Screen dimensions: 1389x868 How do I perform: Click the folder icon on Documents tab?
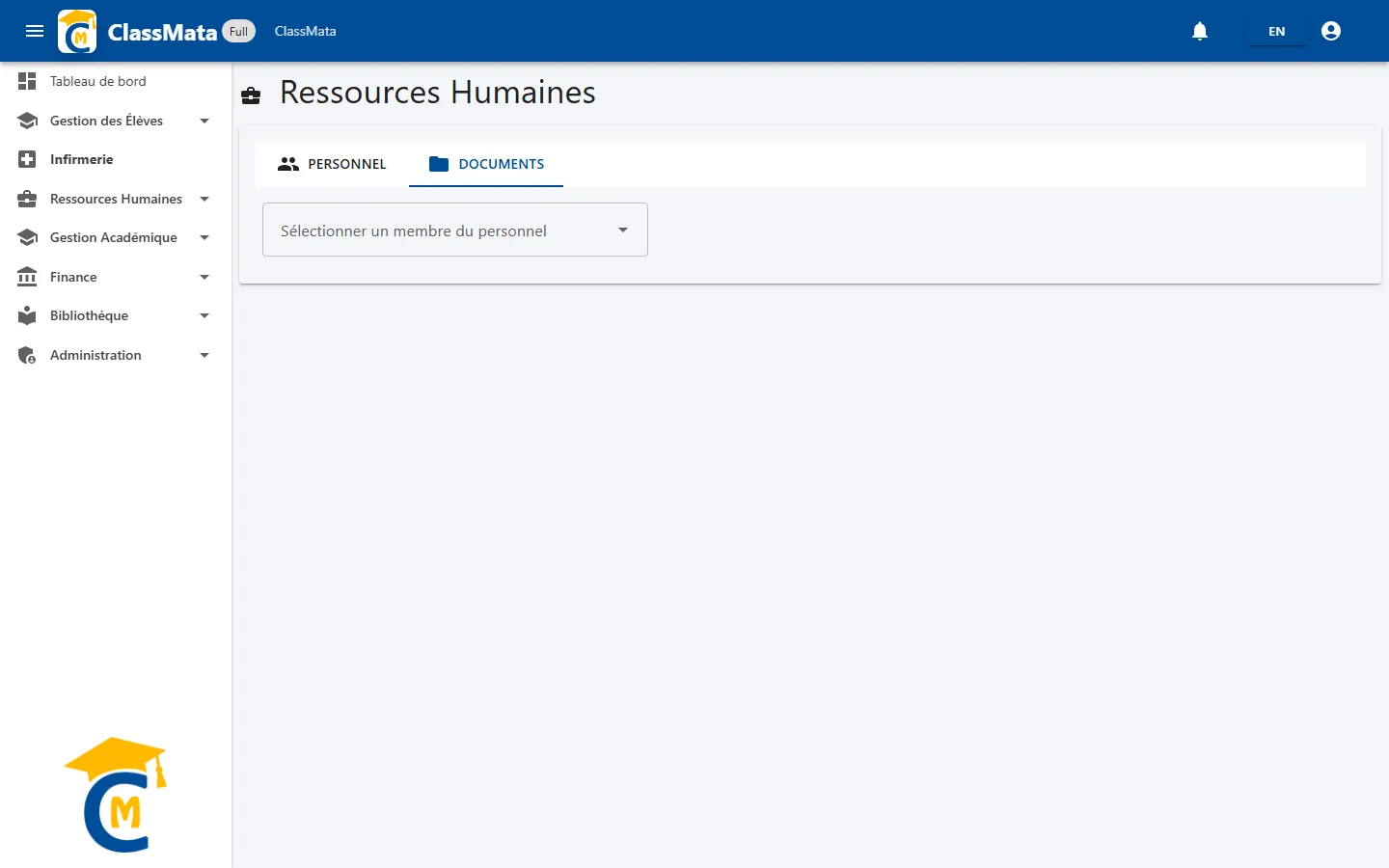[x=439, y=164]
